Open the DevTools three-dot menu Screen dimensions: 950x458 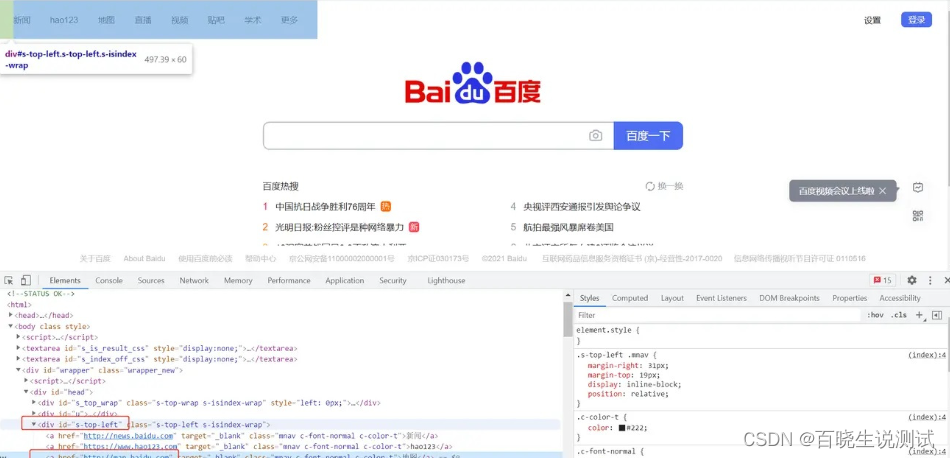[x=930, y=280]
